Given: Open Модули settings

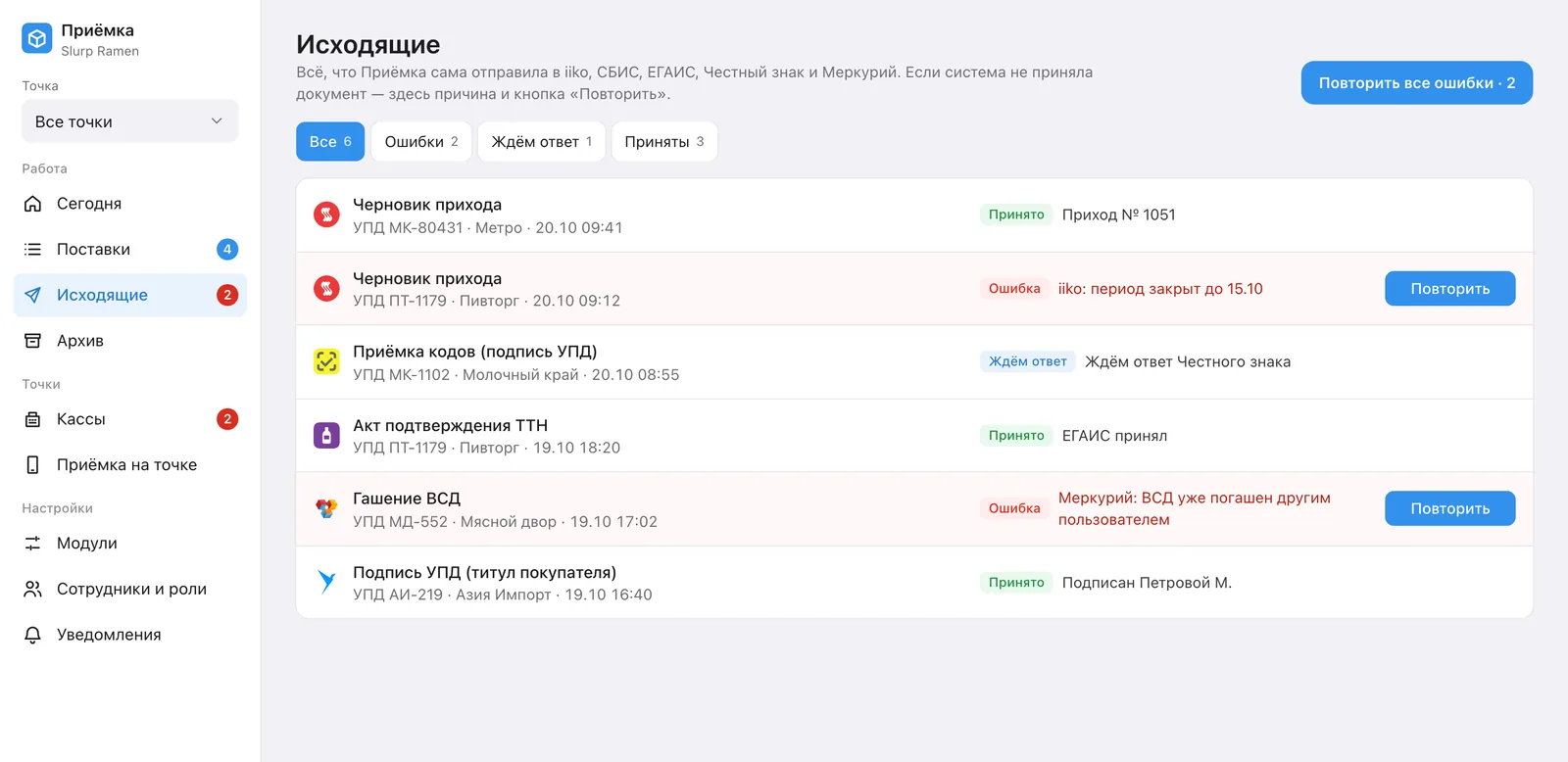Looking at the screenshot, I should click(x=129, y=543).
